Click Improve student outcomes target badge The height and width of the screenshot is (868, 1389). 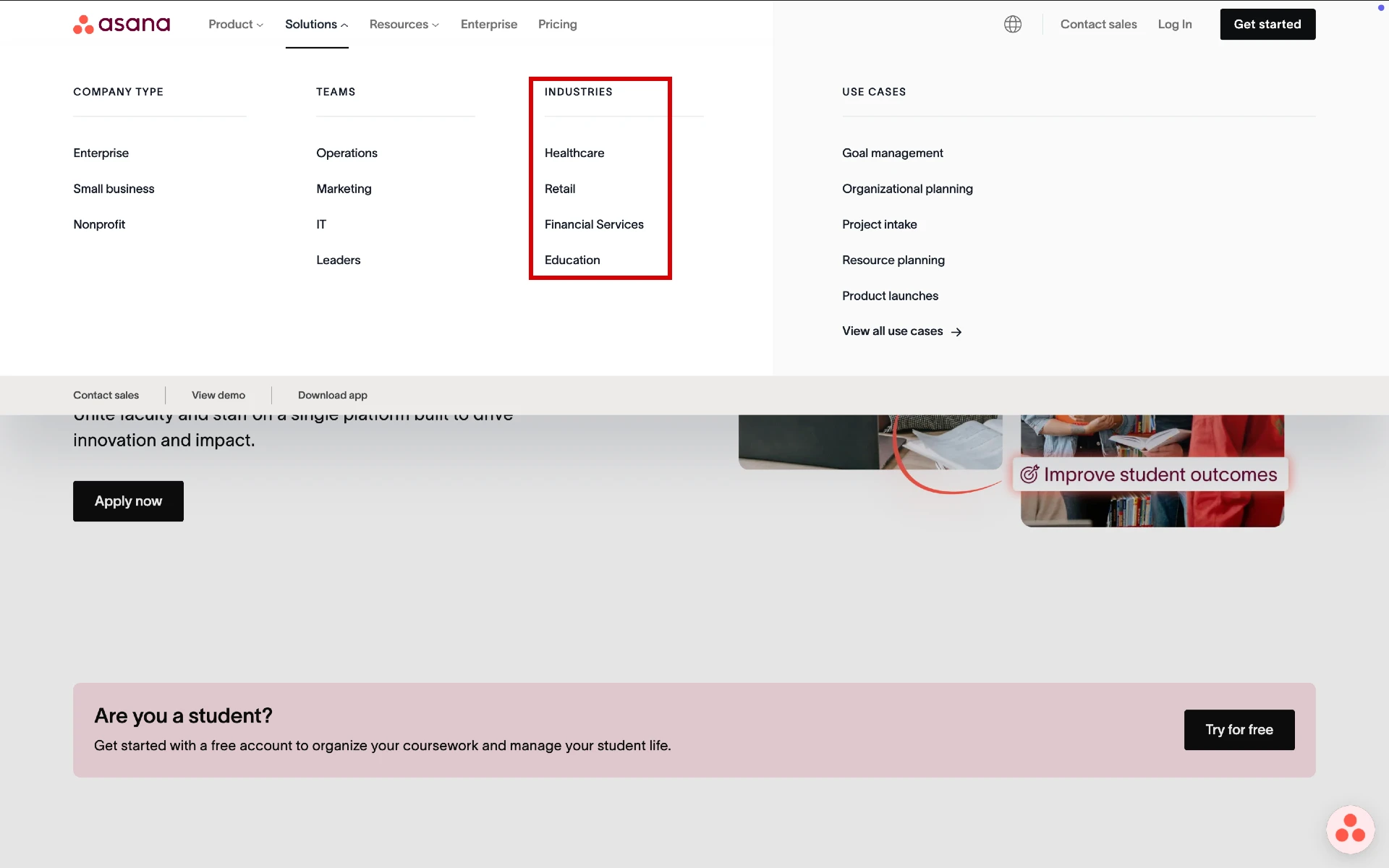1149,475
